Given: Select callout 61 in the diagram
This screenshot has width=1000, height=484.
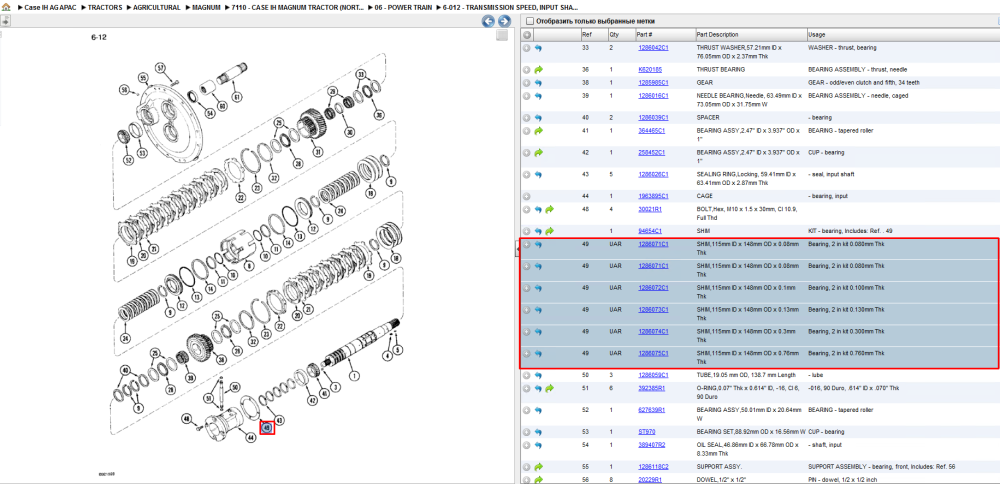Looking at the screenshot, I should click(x=237, y=98).
